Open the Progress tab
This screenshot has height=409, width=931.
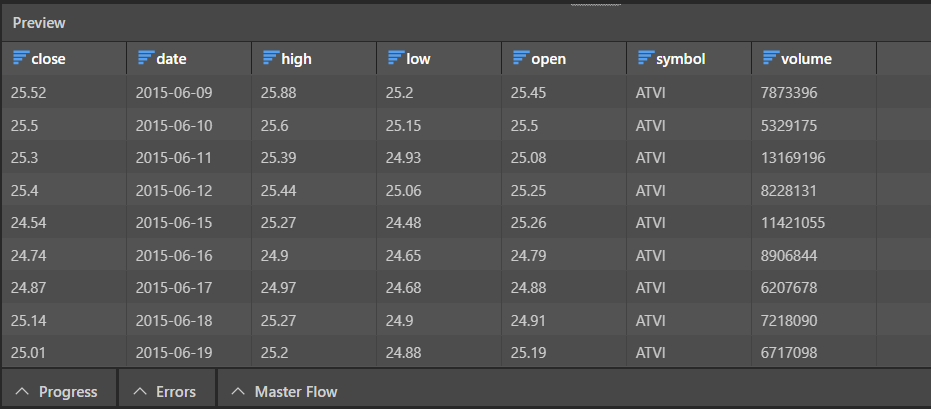coord(68,392)
